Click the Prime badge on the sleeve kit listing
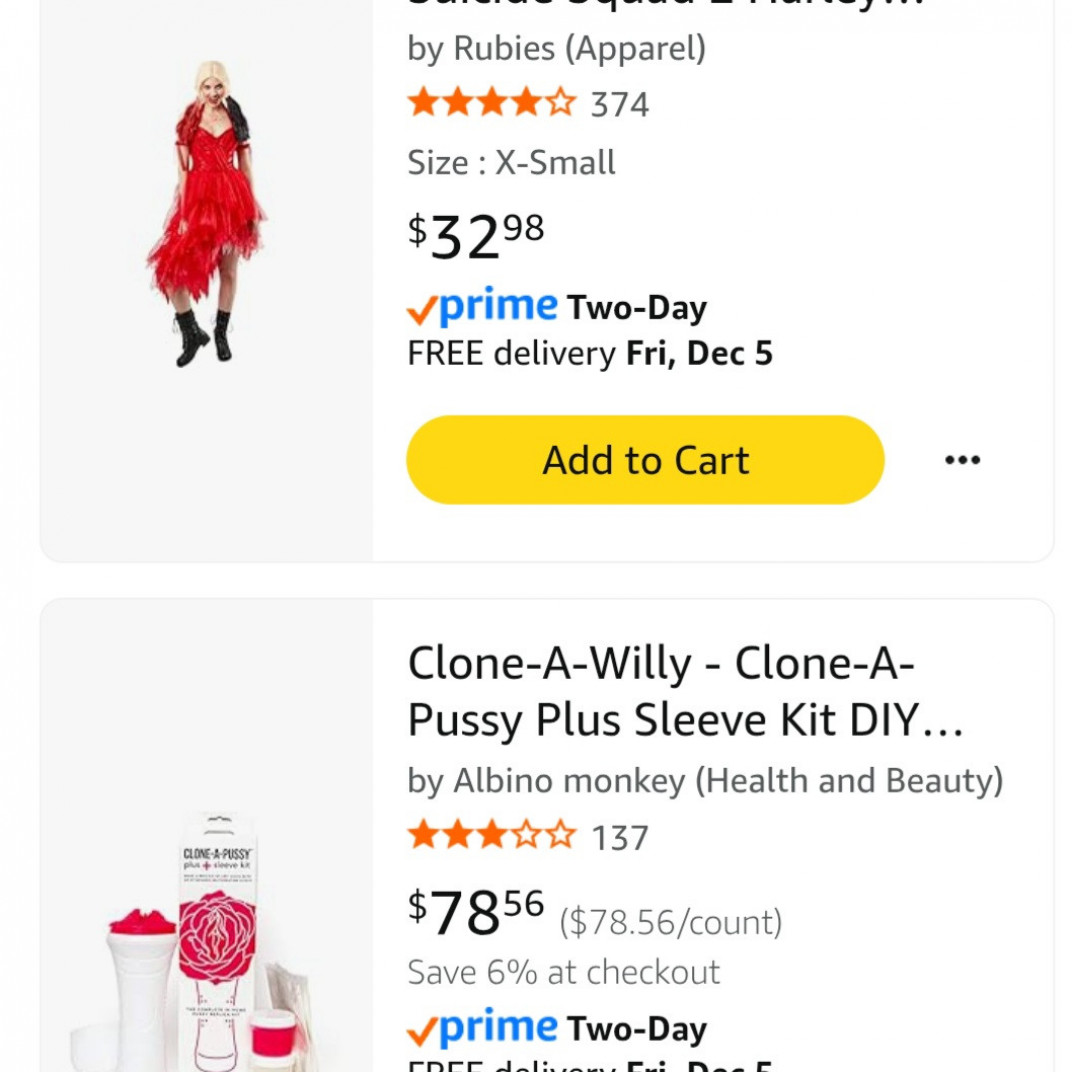1072x1072 pixels. 482,1027
